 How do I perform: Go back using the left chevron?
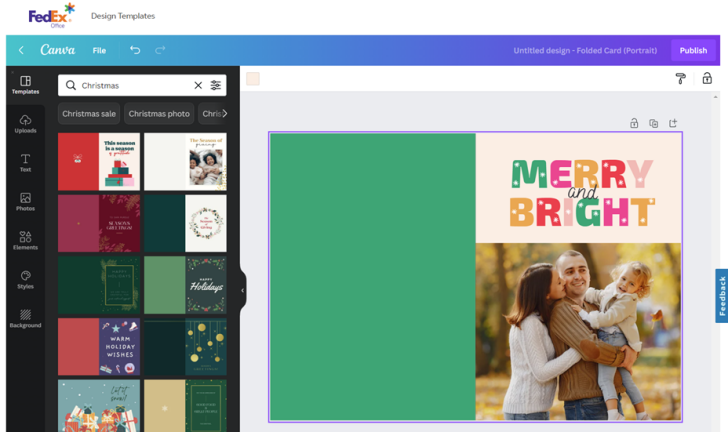pyautogui.click(x=21, y=50)
